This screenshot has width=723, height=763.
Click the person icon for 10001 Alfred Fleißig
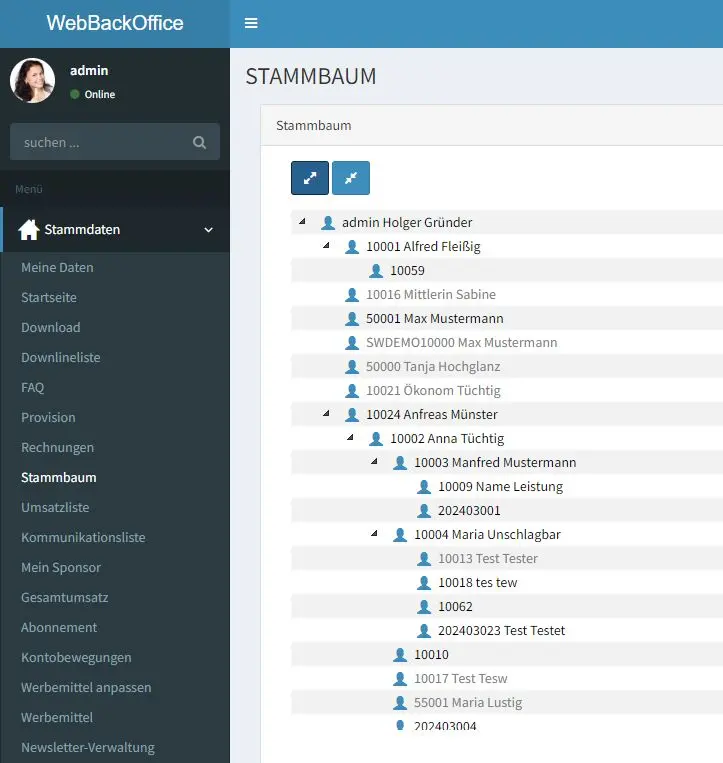click(x=352, y=247)
